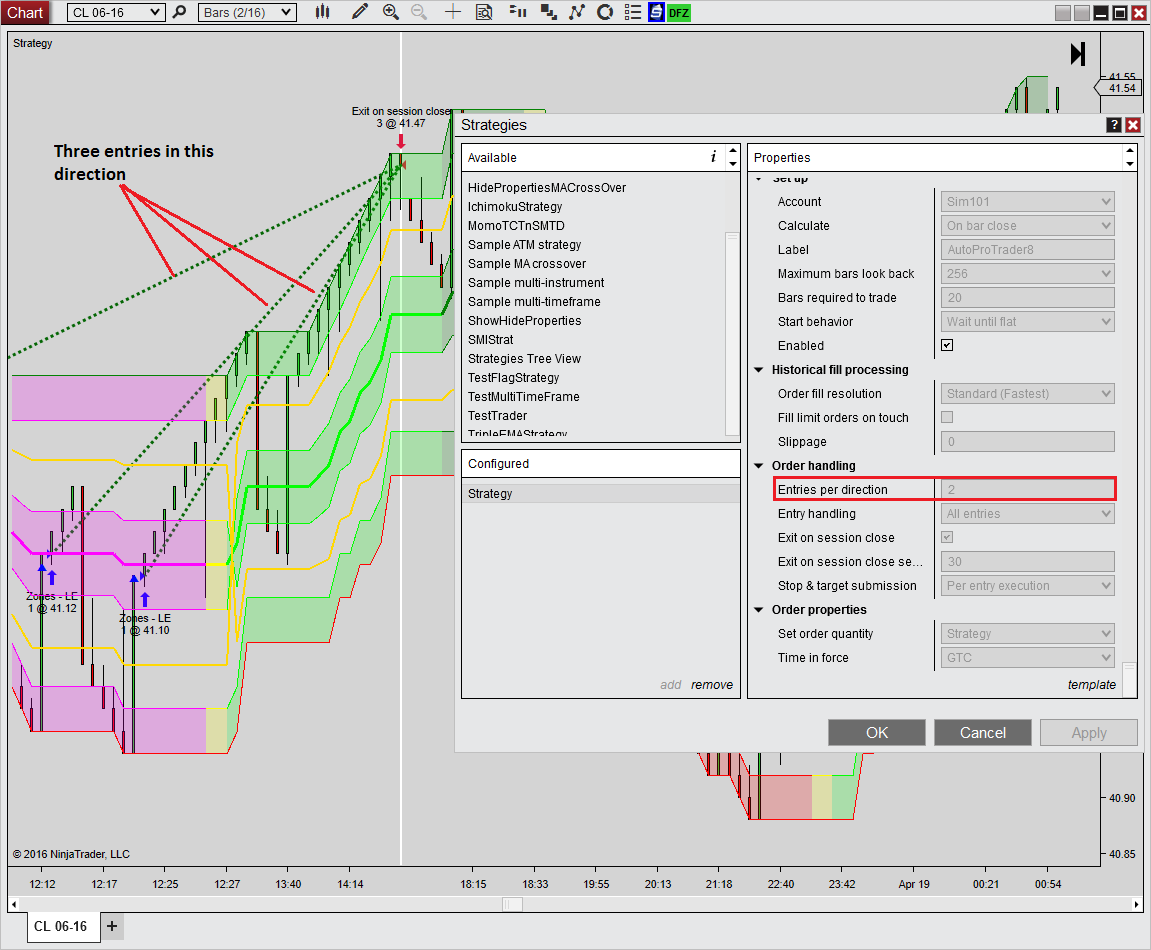Click the Label AutoProTrader8 field
The image size is (1151, 950).
point(1027,250)
